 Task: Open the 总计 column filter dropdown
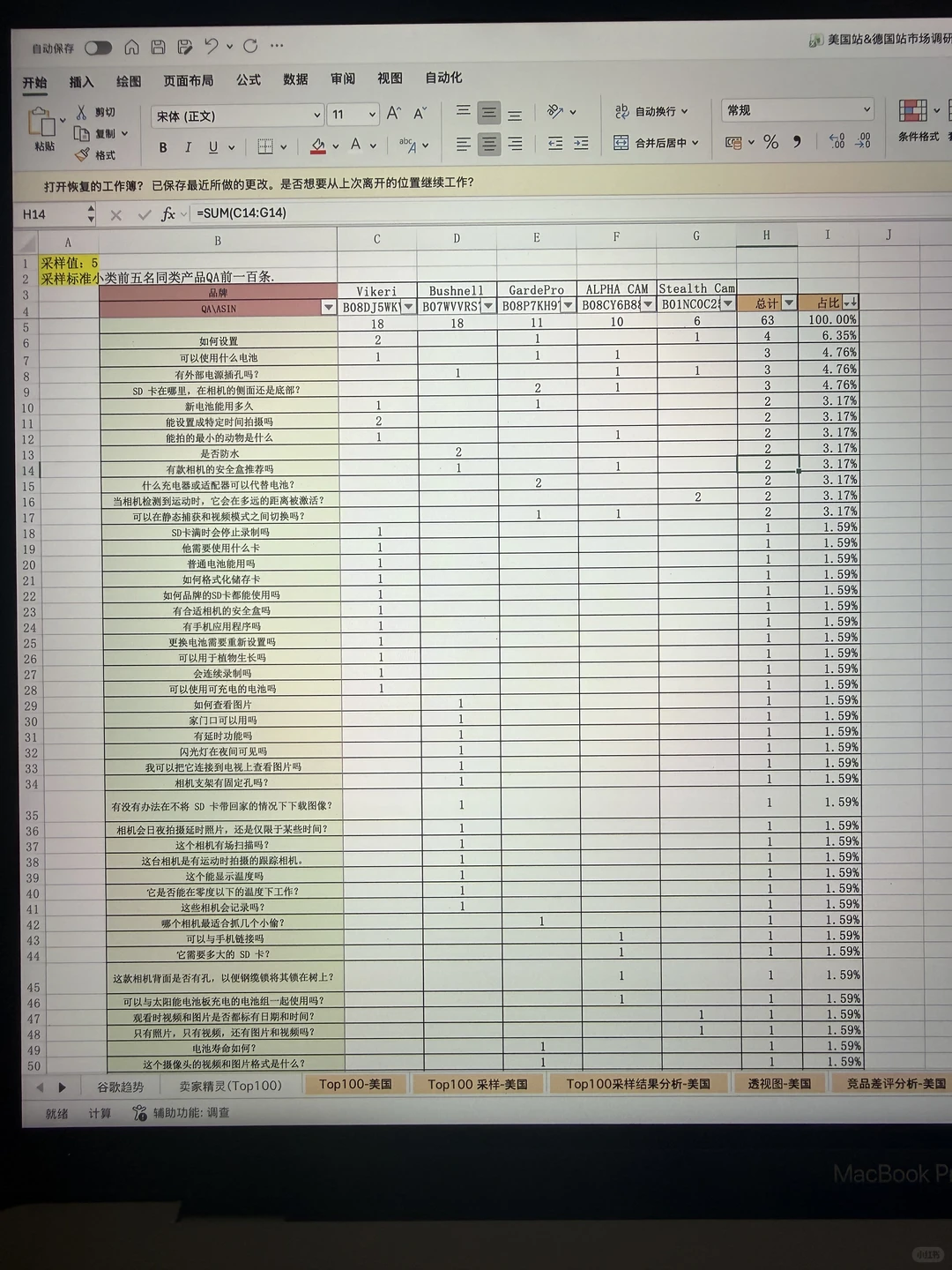pyautogui.click(x=790, y=303)
